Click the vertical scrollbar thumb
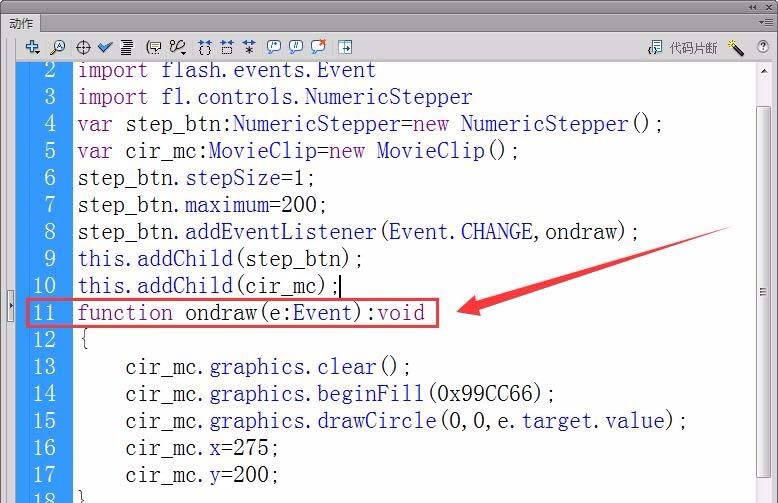Image resolution: width=778 pixels, height=503 pixels. 764,292
